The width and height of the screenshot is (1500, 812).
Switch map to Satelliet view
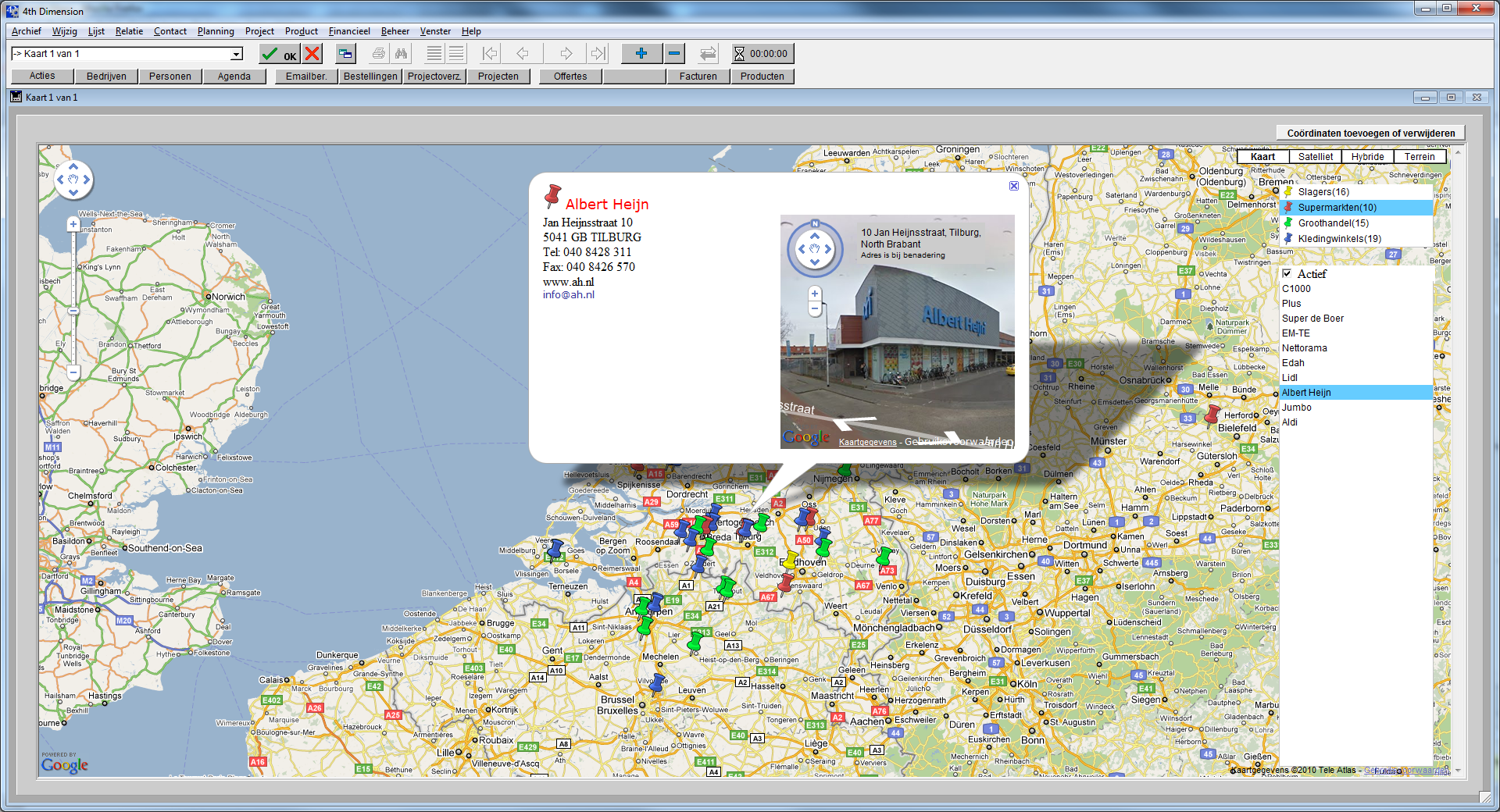pos(1316,157)
